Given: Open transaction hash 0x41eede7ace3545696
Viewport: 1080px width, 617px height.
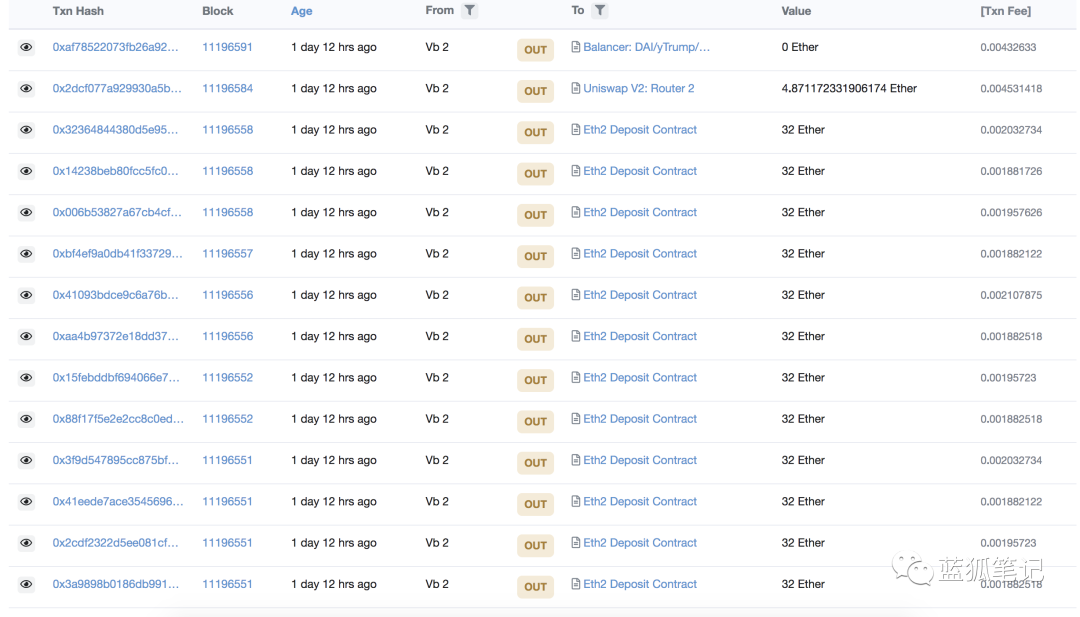Looking at the screenshot, I should pyautogui.click(x=118, y=502).
